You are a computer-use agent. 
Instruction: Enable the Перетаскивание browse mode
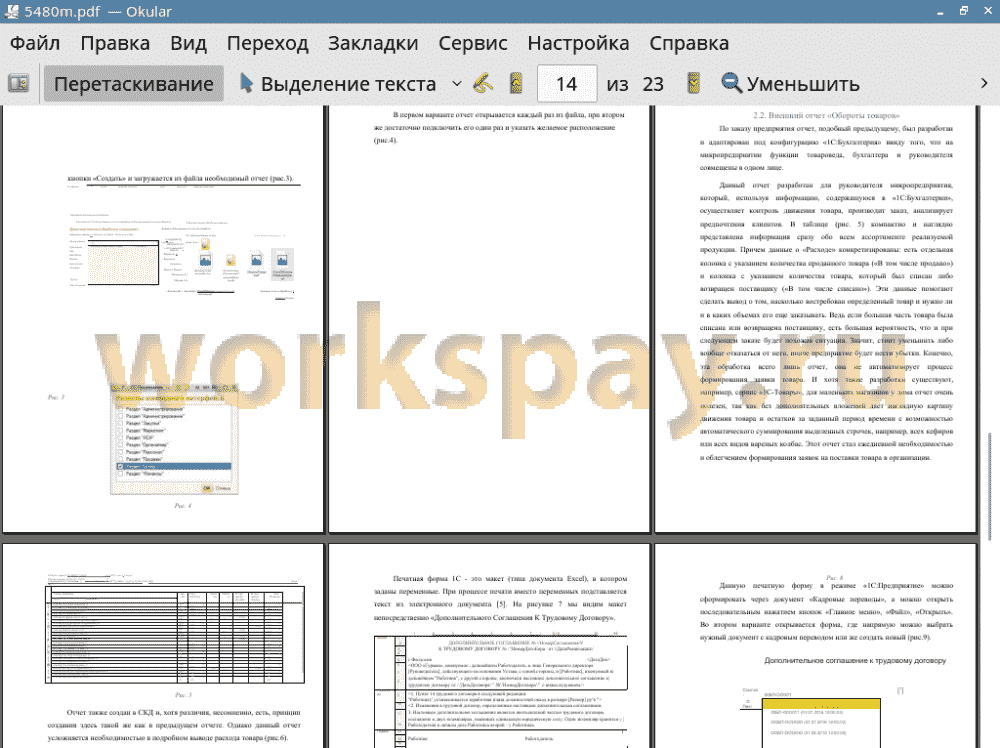133,84
